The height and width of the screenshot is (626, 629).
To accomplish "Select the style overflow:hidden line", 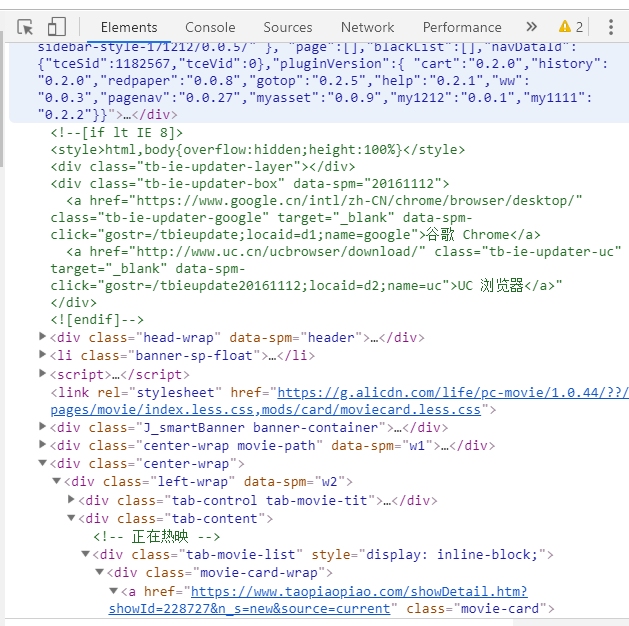I will [258, 150].
